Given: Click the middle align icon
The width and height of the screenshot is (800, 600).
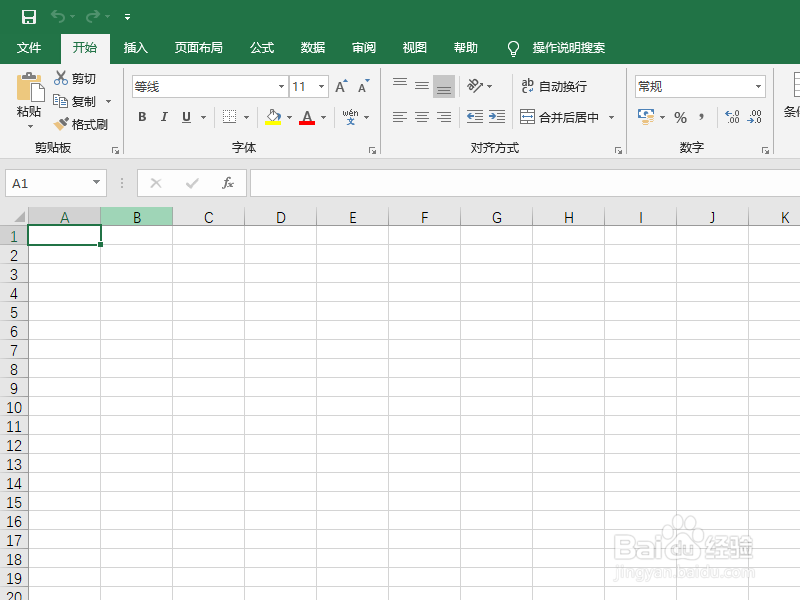Looking at the screenshot, I should click(422, 86).
